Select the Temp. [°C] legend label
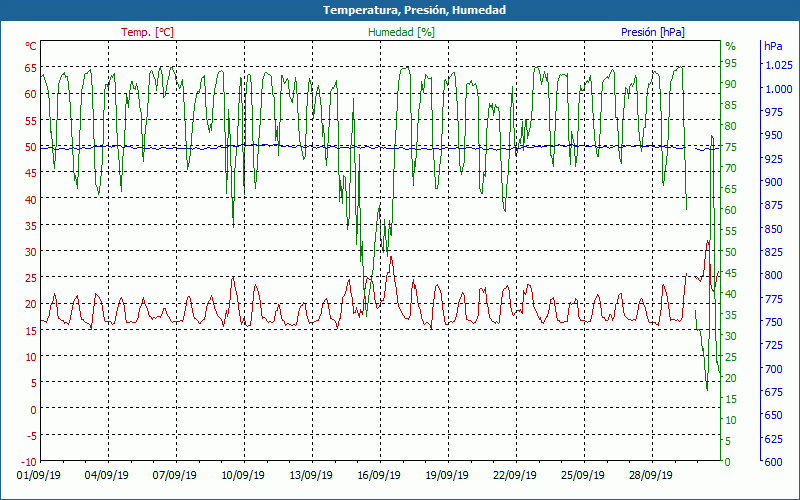 tap(147, 32)
